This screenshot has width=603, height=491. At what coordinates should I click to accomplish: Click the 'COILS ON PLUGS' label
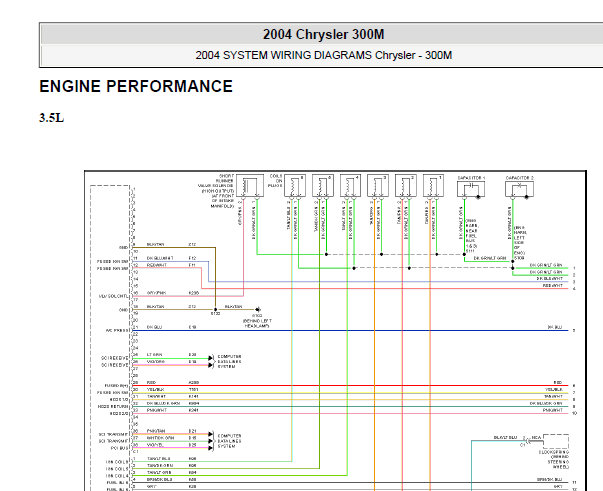[276, 181]
